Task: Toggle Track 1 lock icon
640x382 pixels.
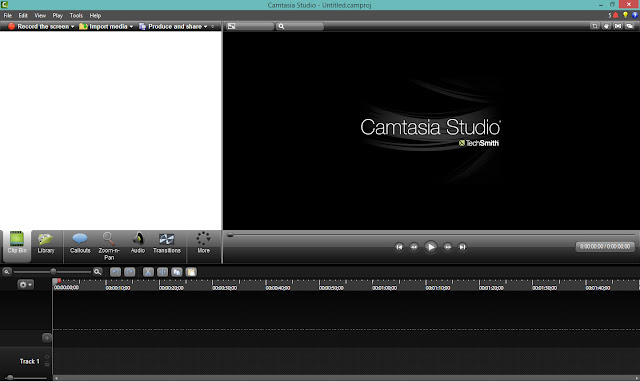Action: point(47,364)
